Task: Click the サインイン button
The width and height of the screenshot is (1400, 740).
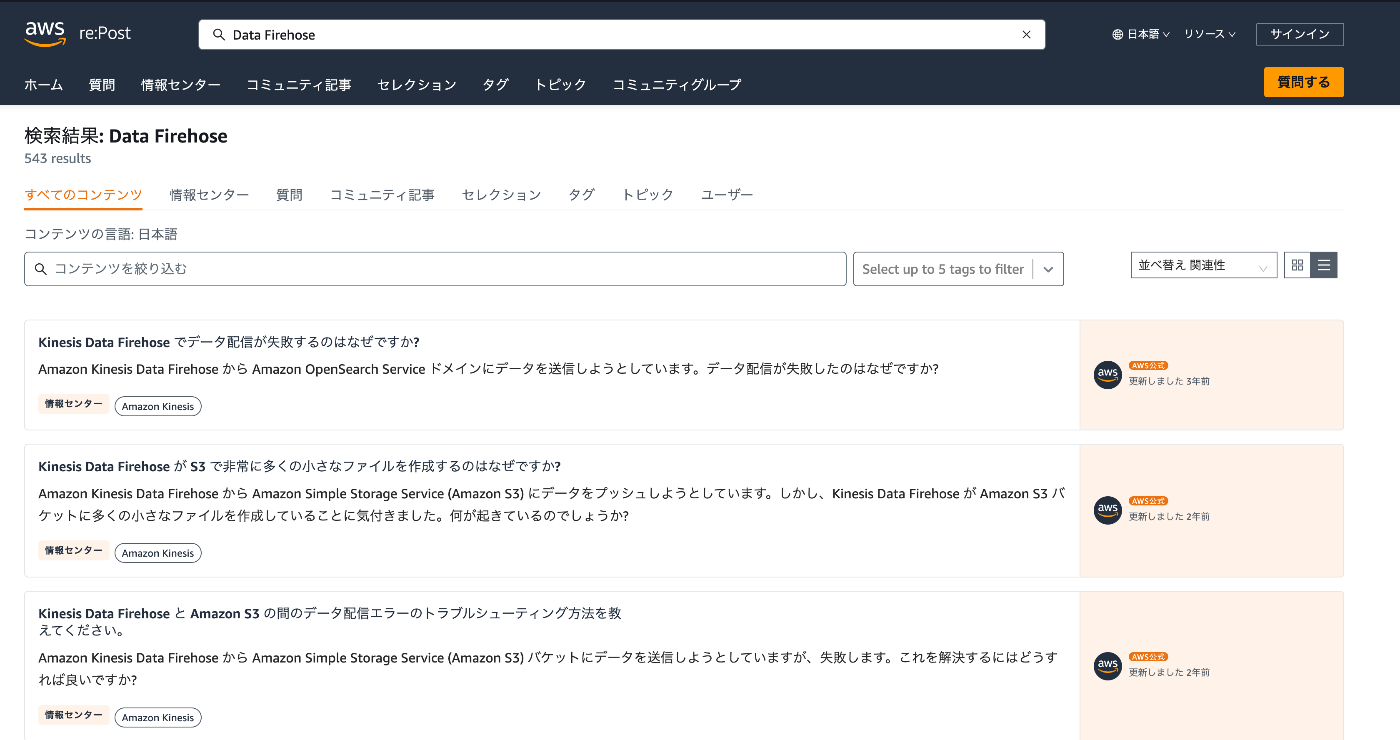Action: (1299, 34)
